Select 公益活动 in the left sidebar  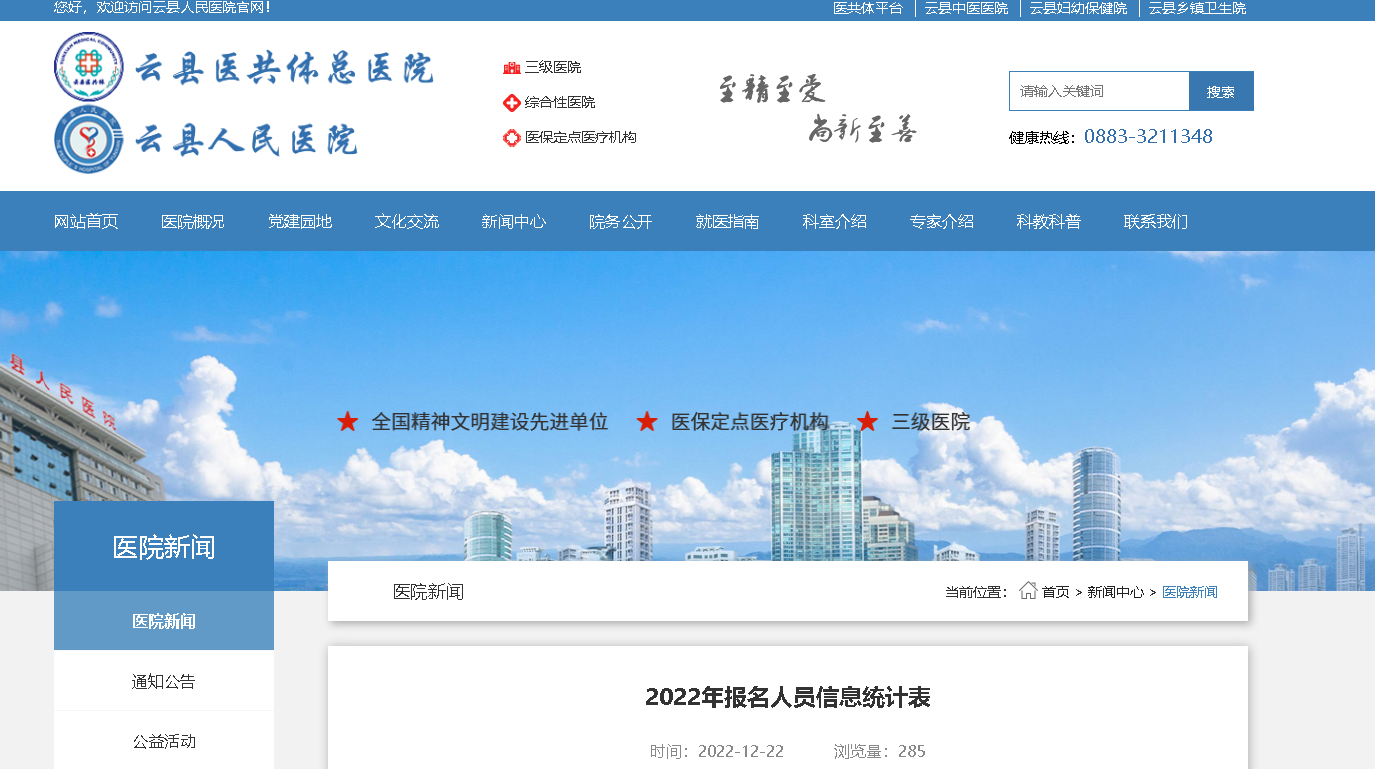tap(164, 741)
